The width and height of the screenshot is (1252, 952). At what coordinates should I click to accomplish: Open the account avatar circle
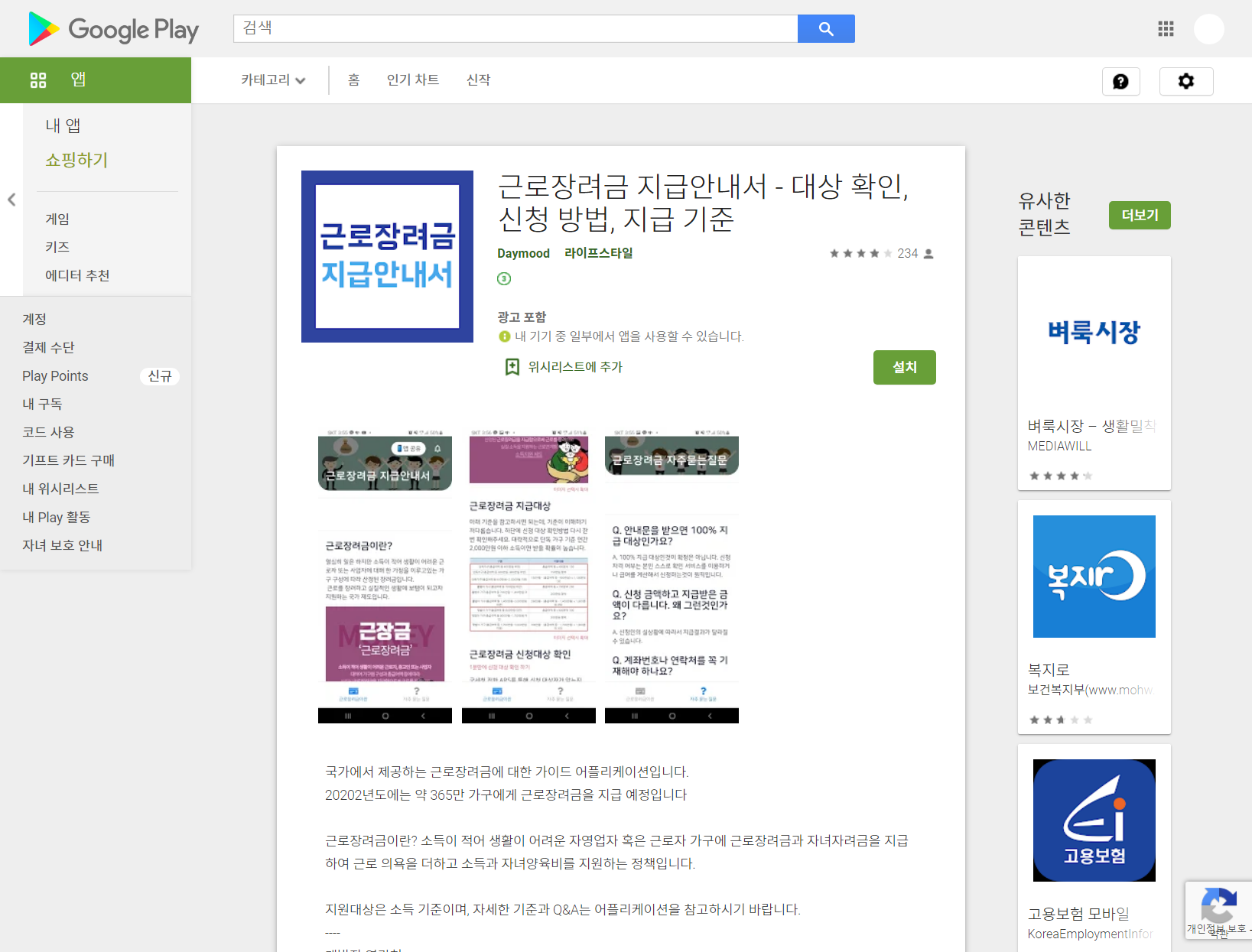point(1209,29)
